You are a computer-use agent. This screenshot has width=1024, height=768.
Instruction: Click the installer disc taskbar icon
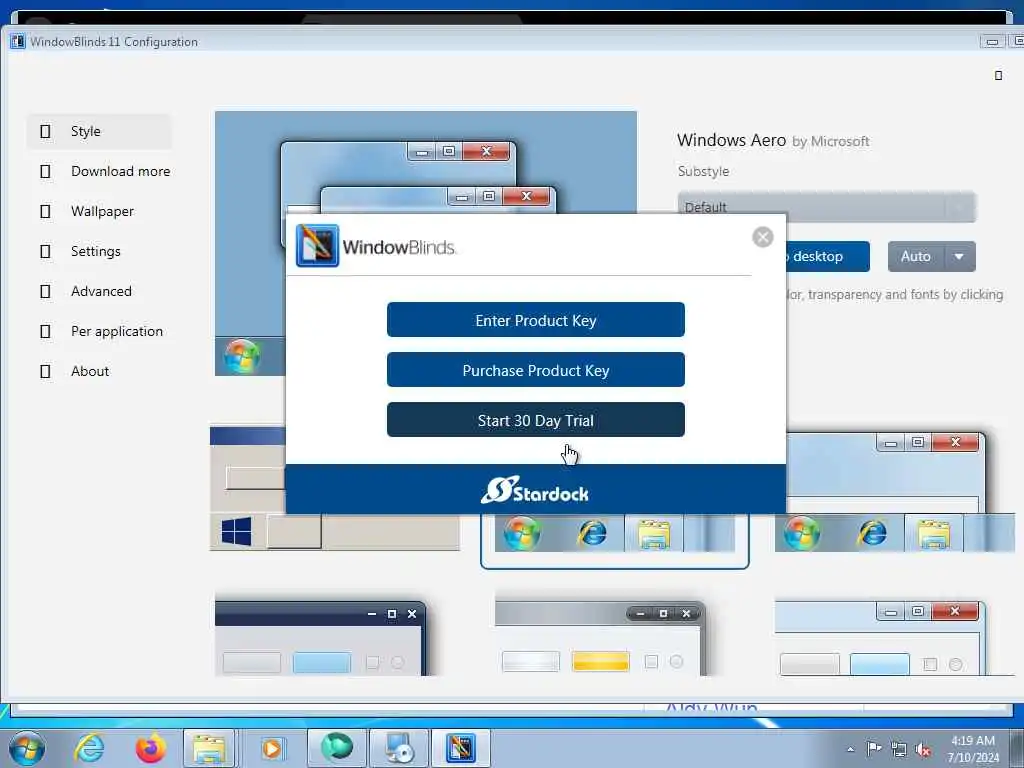(399, 748)
